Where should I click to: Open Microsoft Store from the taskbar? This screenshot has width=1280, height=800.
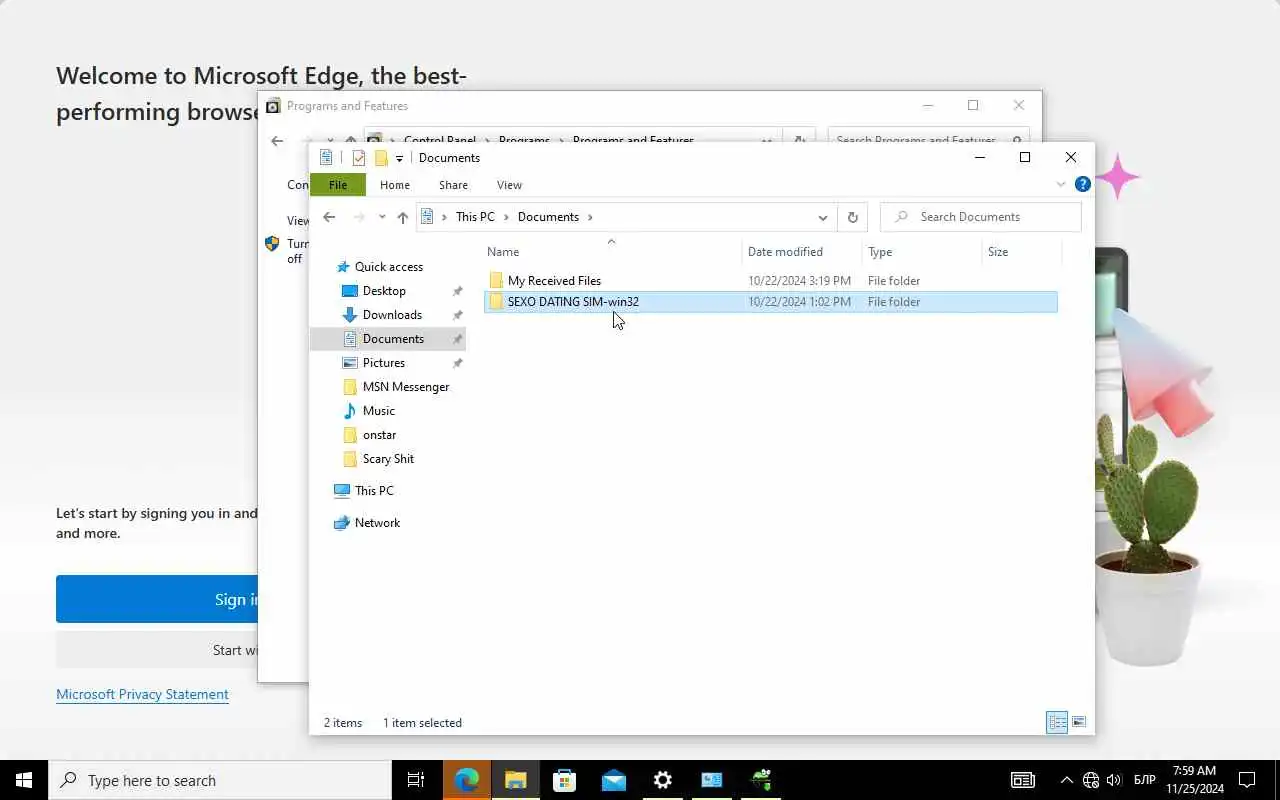[564, 780]
